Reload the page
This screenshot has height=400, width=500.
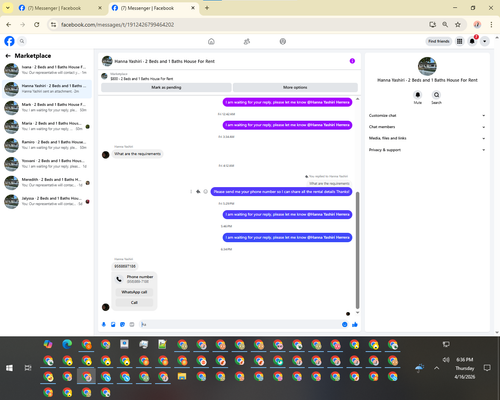[x=37, y=25]
